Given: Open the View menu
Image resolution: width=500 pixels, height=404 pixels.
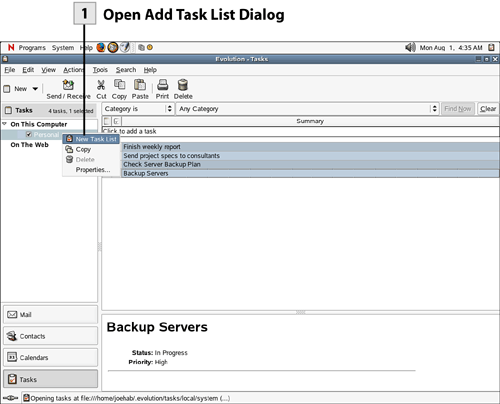Looking at the screenshot, I should 48,70.
